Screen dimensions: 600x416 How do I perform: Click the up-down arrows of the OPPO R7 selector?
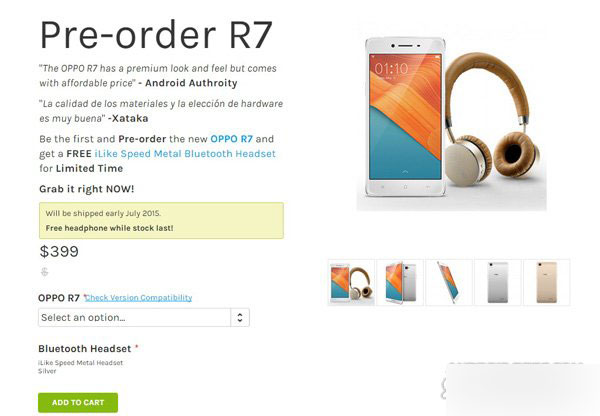[x=240, y=317]
